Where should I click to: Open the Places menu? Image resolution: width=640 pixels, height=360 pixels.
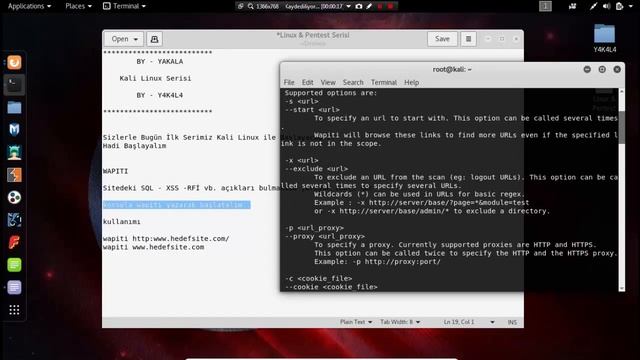(x=78, y=6)
